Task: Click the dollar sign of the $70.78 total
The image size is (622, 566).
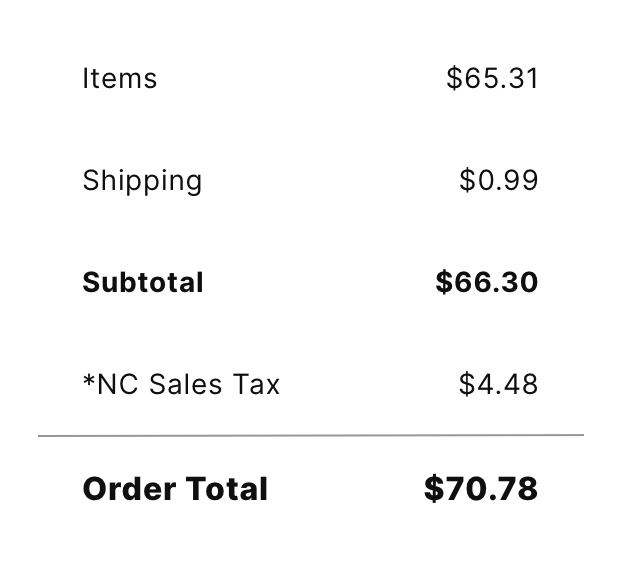Action: [434, 488]
